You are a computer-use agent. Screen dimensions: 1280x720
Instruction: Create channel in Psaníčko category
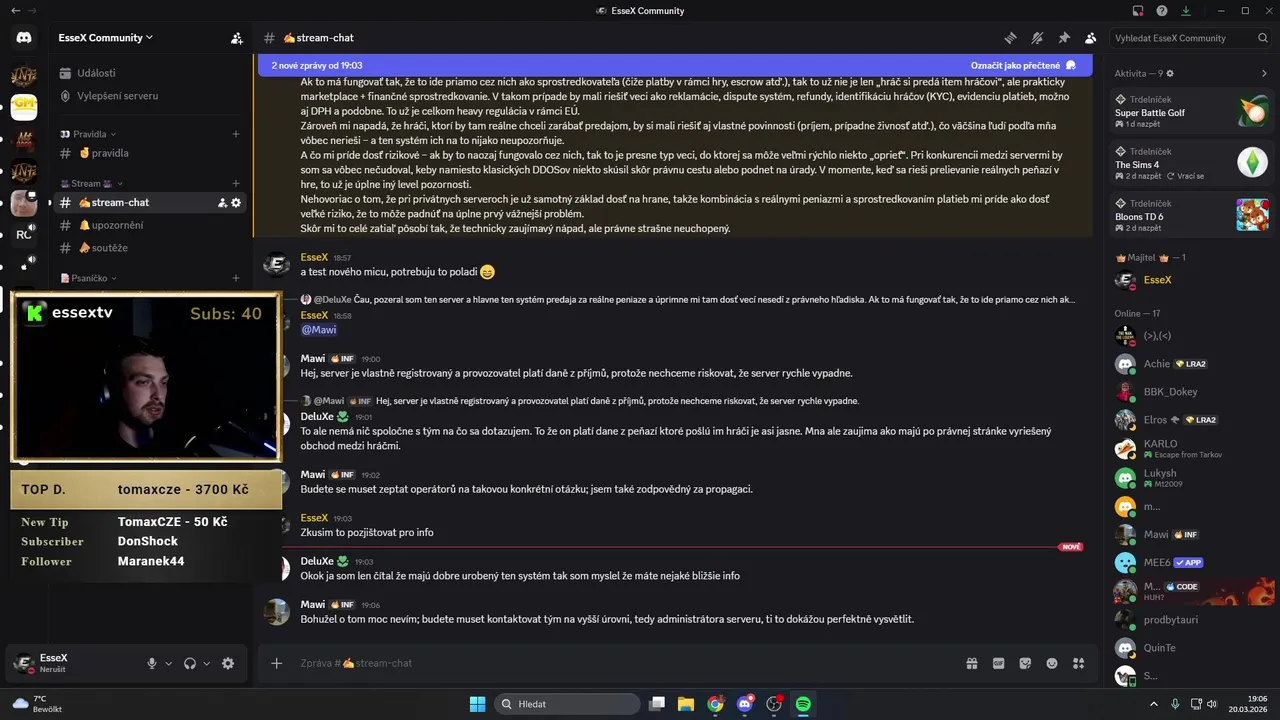(x=236, y=278)
